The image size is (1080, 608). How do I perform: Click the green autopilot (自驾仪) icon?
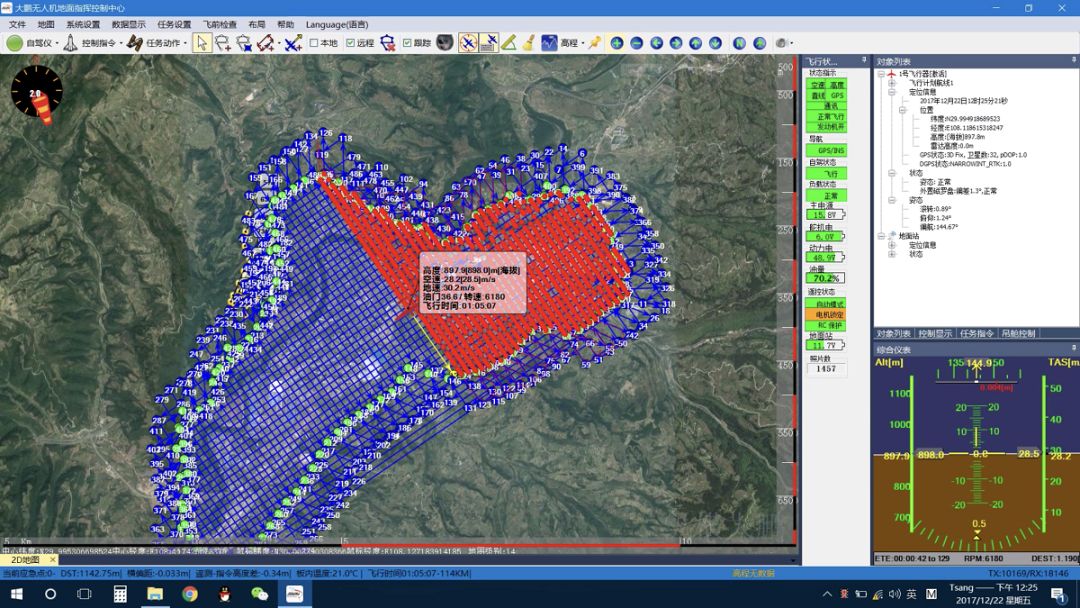coord(15,43)
